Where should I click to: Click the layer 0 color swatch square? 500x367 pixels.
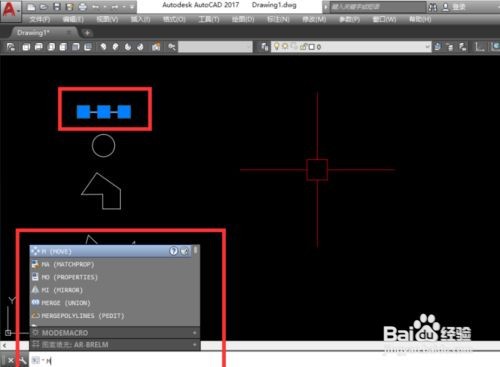(x=312, y=47)
